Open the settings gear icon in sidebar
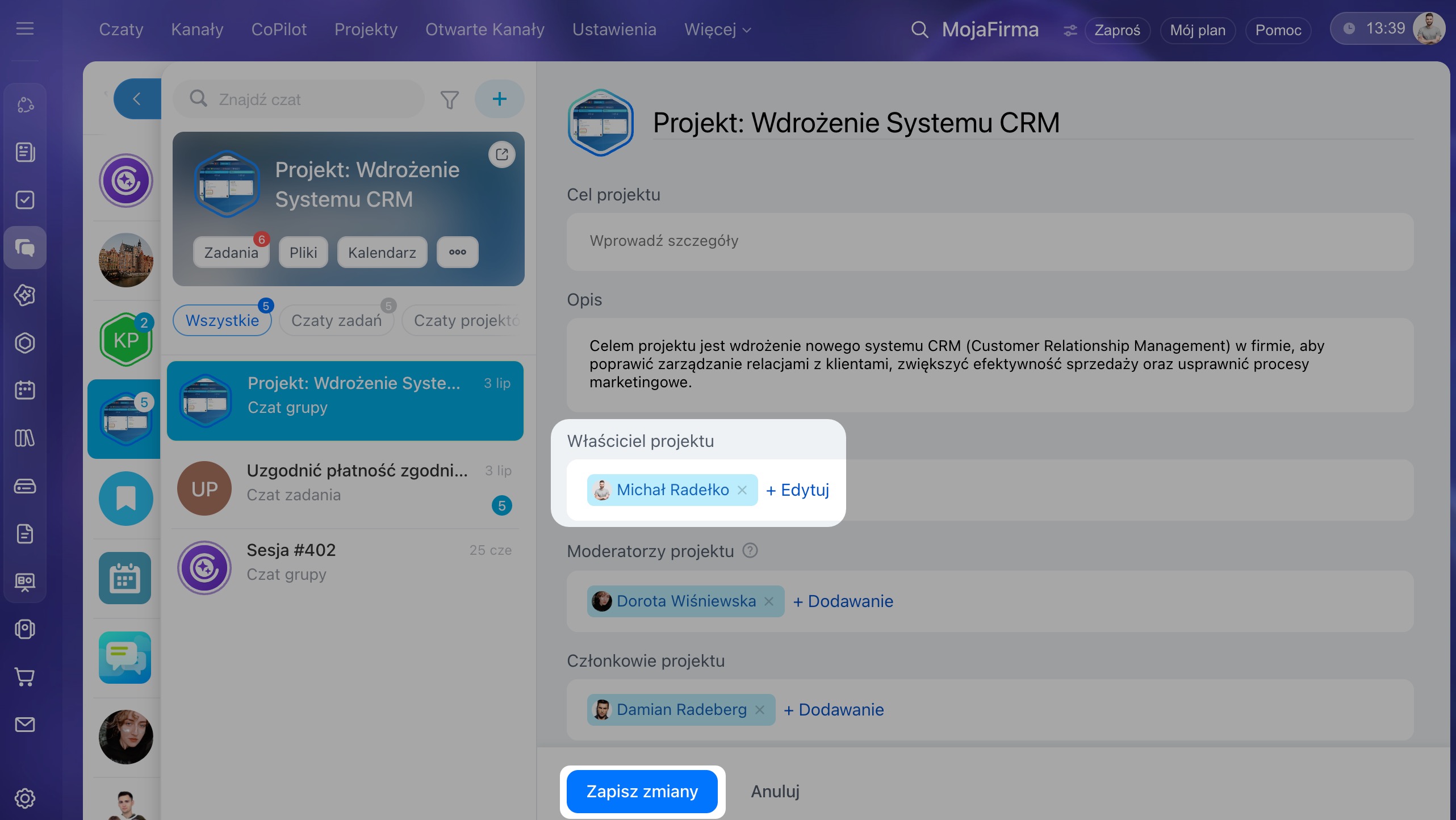 (x=25, y=798)
